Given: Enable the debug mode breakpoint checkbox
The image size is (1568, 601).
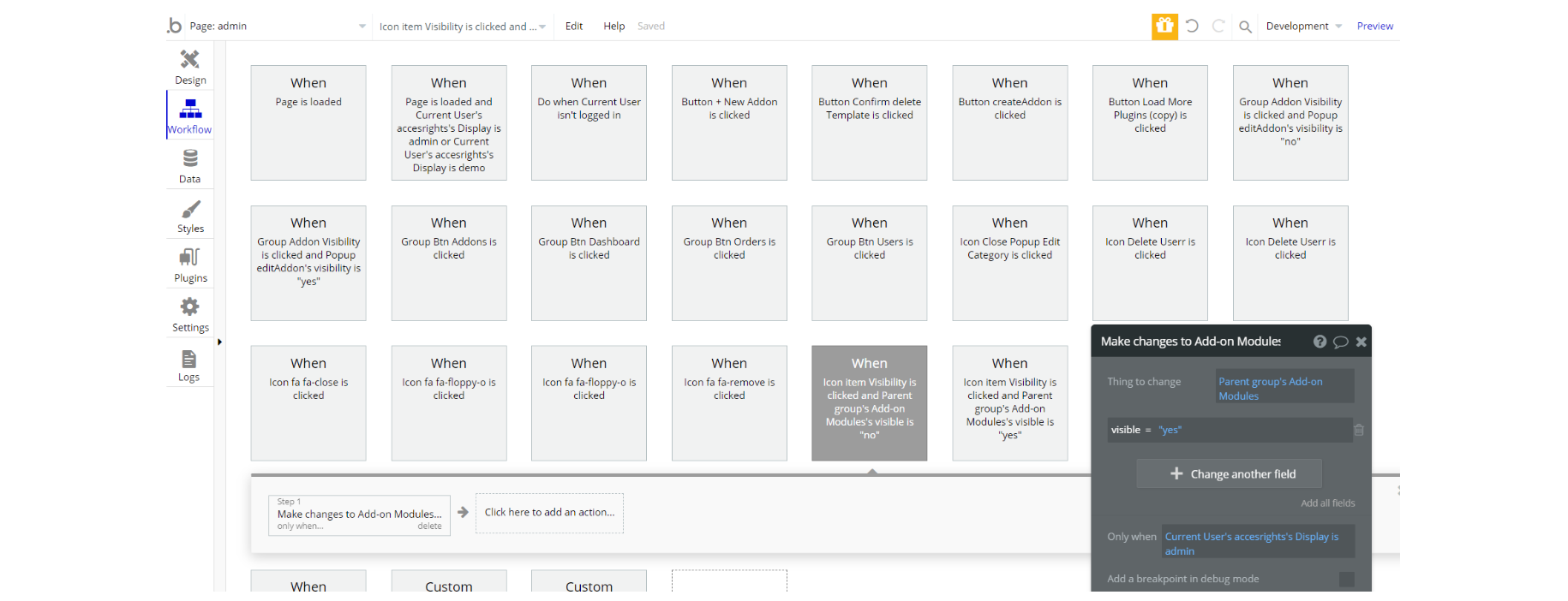Looking at the screenshot, I should coord(1347,580).
